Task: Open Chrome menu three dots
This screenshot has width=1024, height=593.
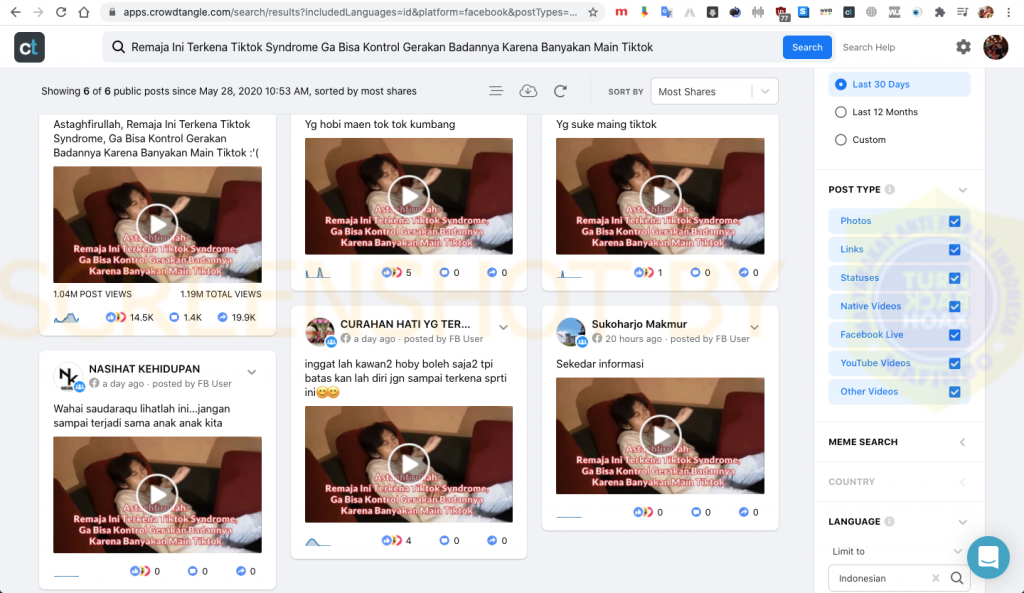Action: coord(1009,12)
